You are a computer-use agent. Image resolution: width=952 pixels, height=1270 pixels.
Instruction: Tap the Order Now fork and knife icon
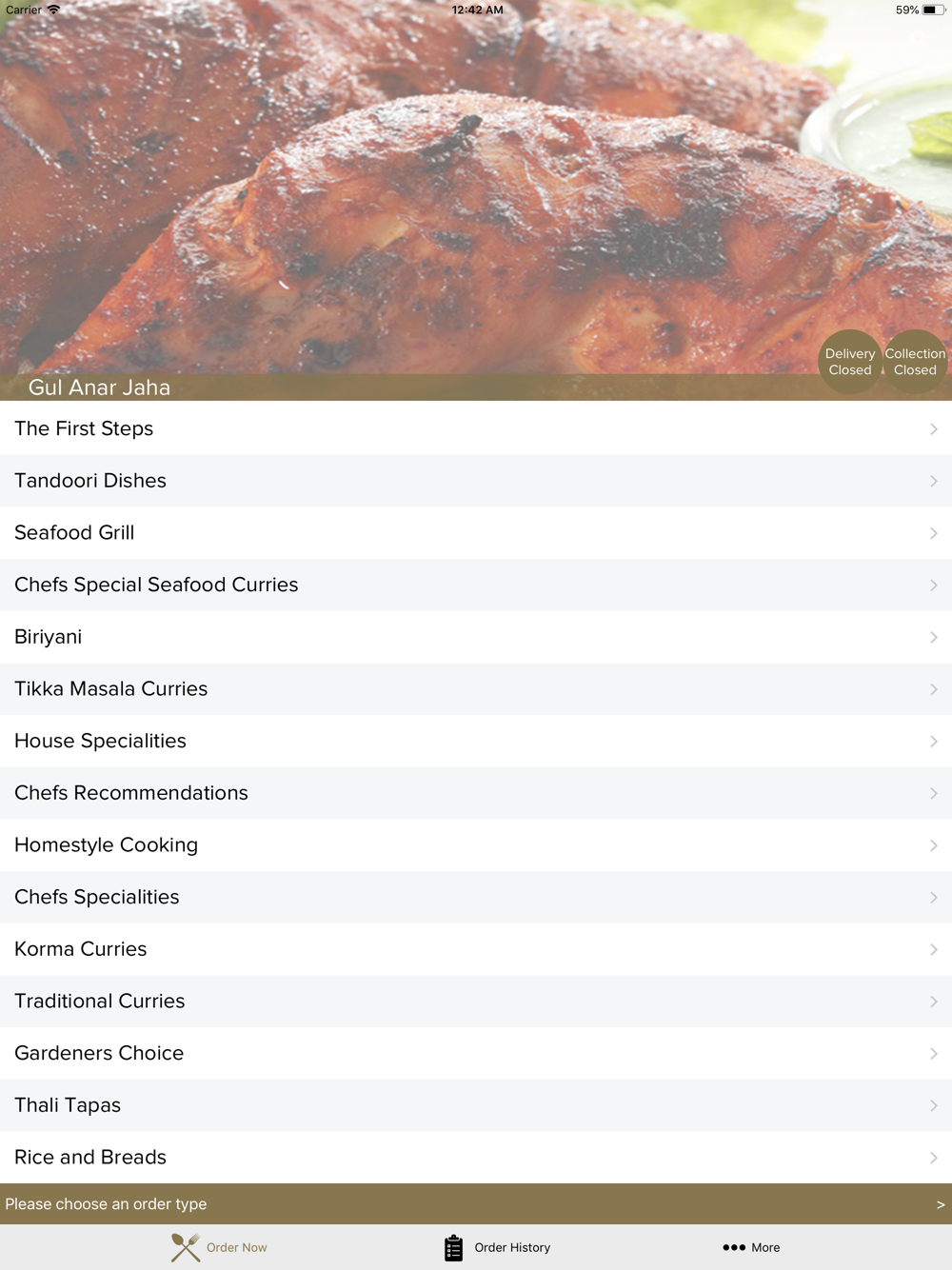pyautogui.click(x=186, y=1247)
